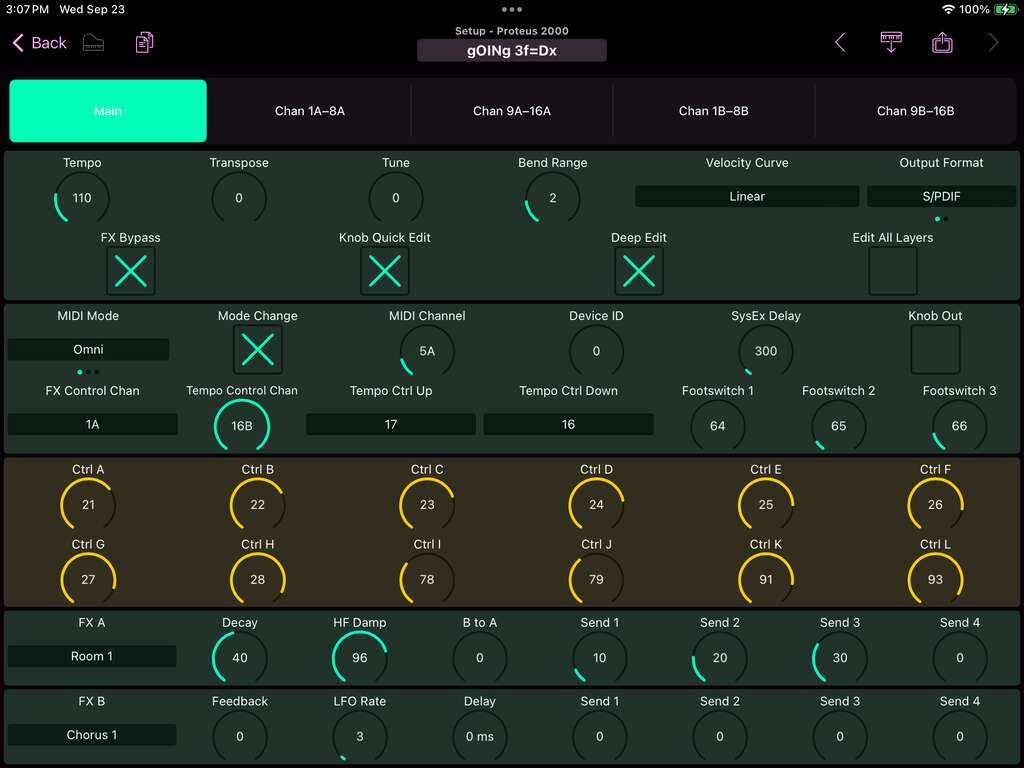Click B to A knob
This screenshot has height=768, width=1024.
pos(480,658)
